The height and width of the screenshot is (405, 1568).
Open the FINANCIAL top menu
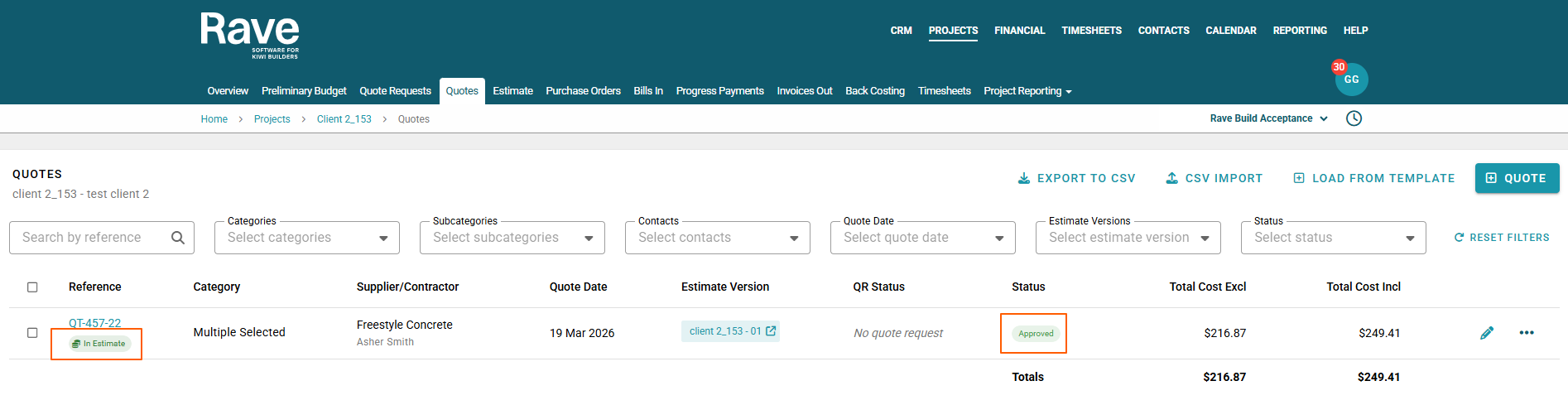[1019, 31]
